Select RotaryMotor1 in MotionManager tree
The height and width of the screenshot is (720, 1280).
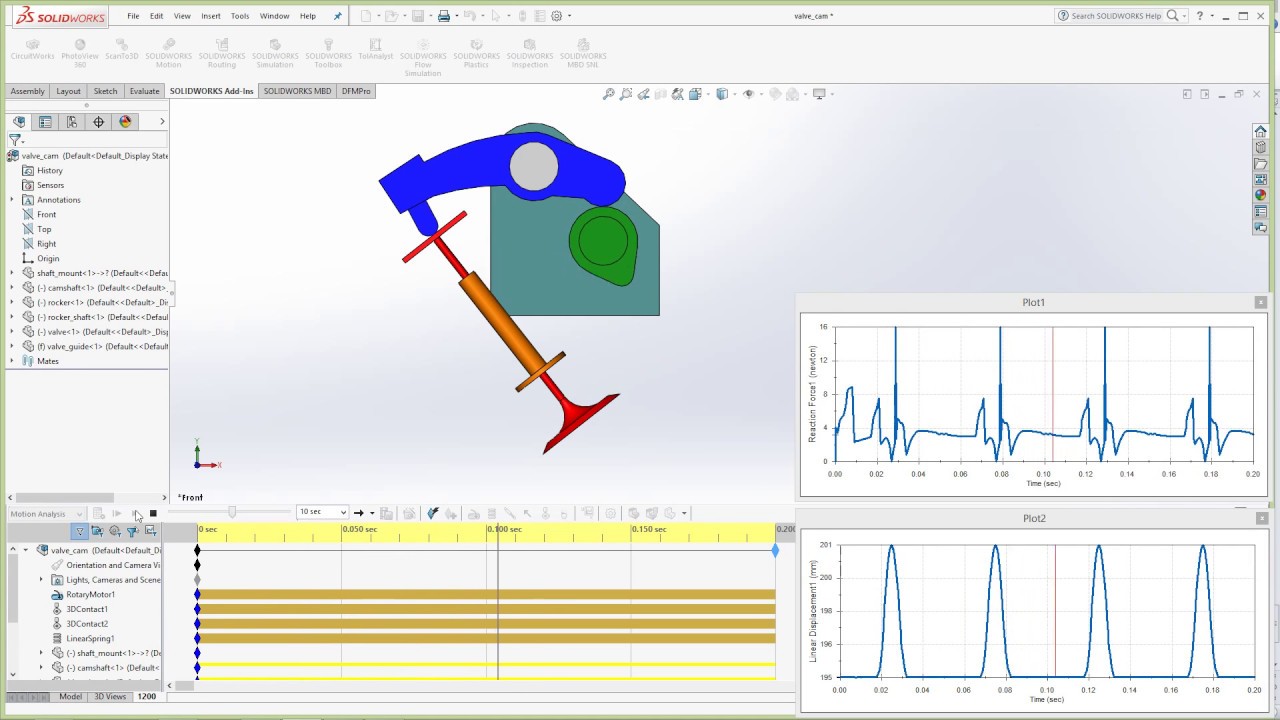90,594
